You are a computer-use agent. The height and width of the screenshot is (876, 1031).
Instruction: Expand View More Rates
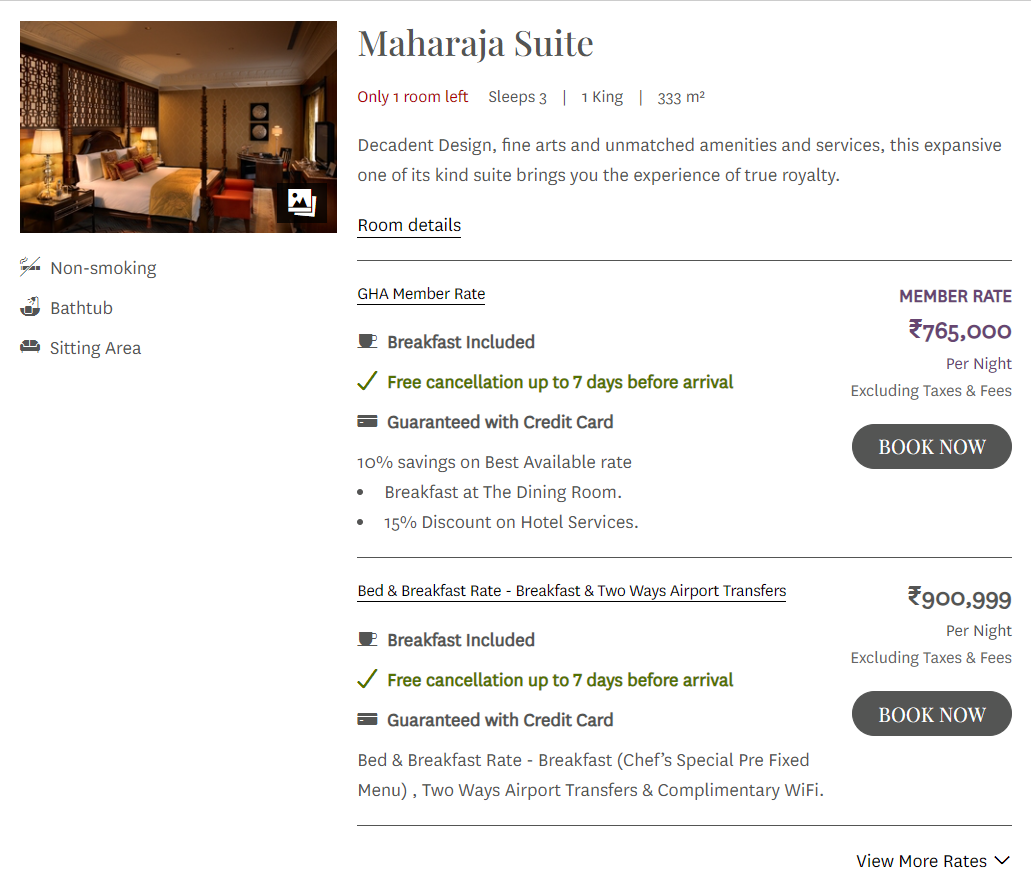pos(932,860)
